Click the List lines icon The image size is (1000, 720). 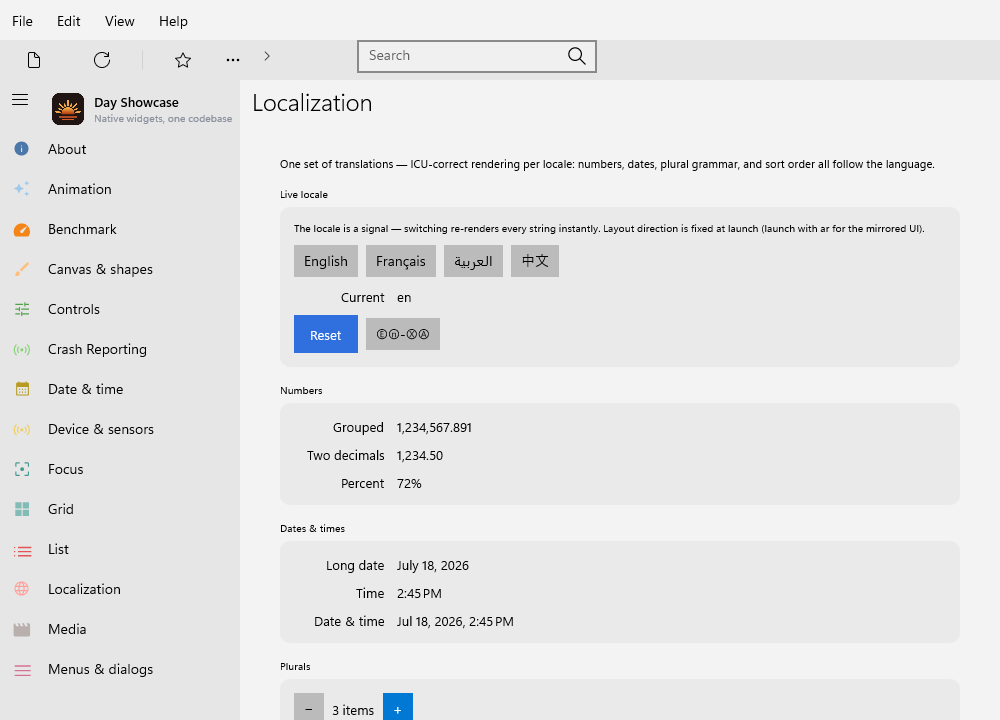click(22, 550)
